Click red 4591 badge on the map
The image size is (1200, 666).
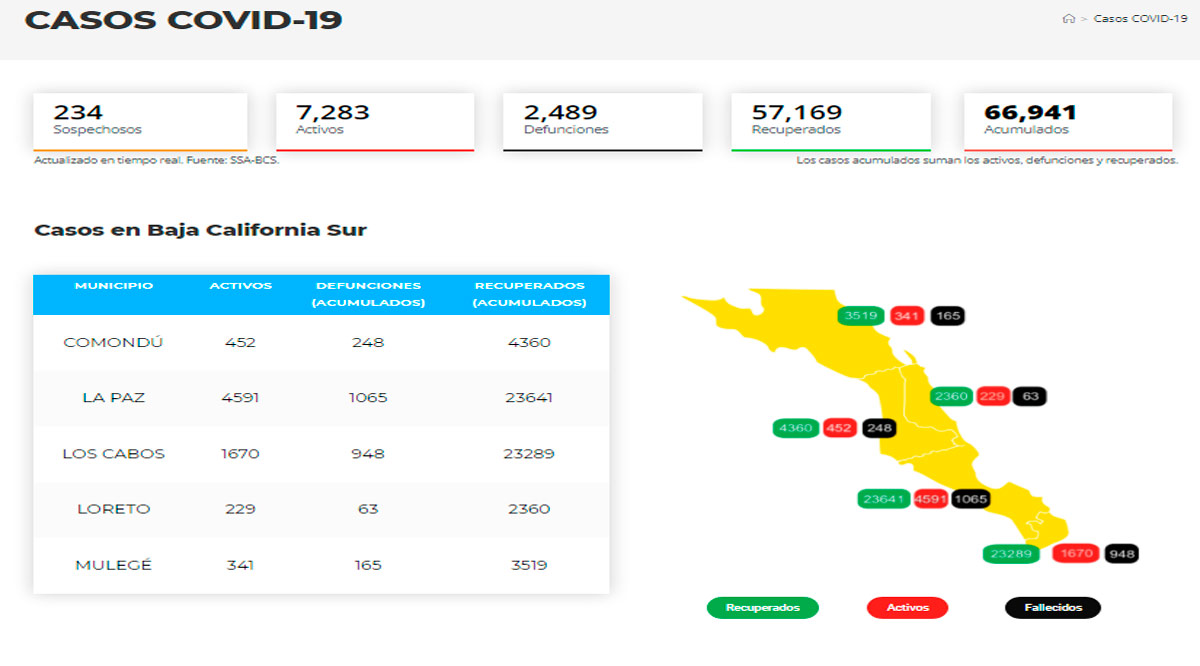[x=931, y=498]
